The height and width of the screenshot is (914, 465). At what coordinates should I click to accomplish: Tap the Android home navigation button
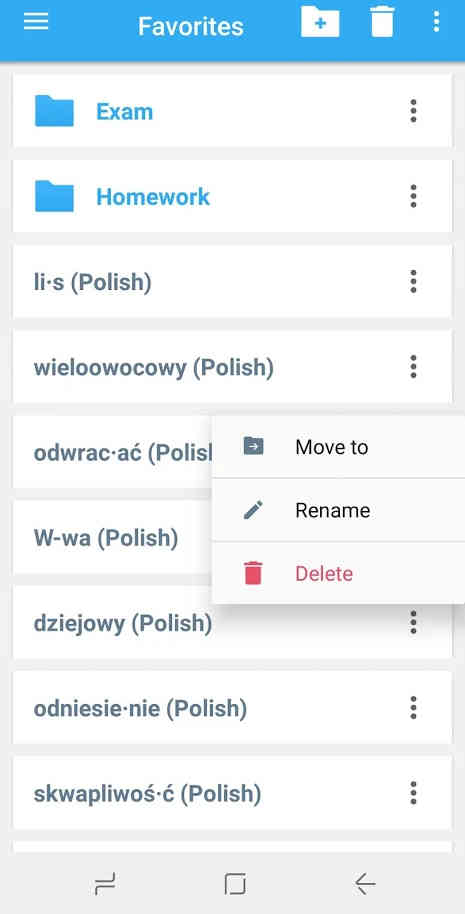coord(235,884)
